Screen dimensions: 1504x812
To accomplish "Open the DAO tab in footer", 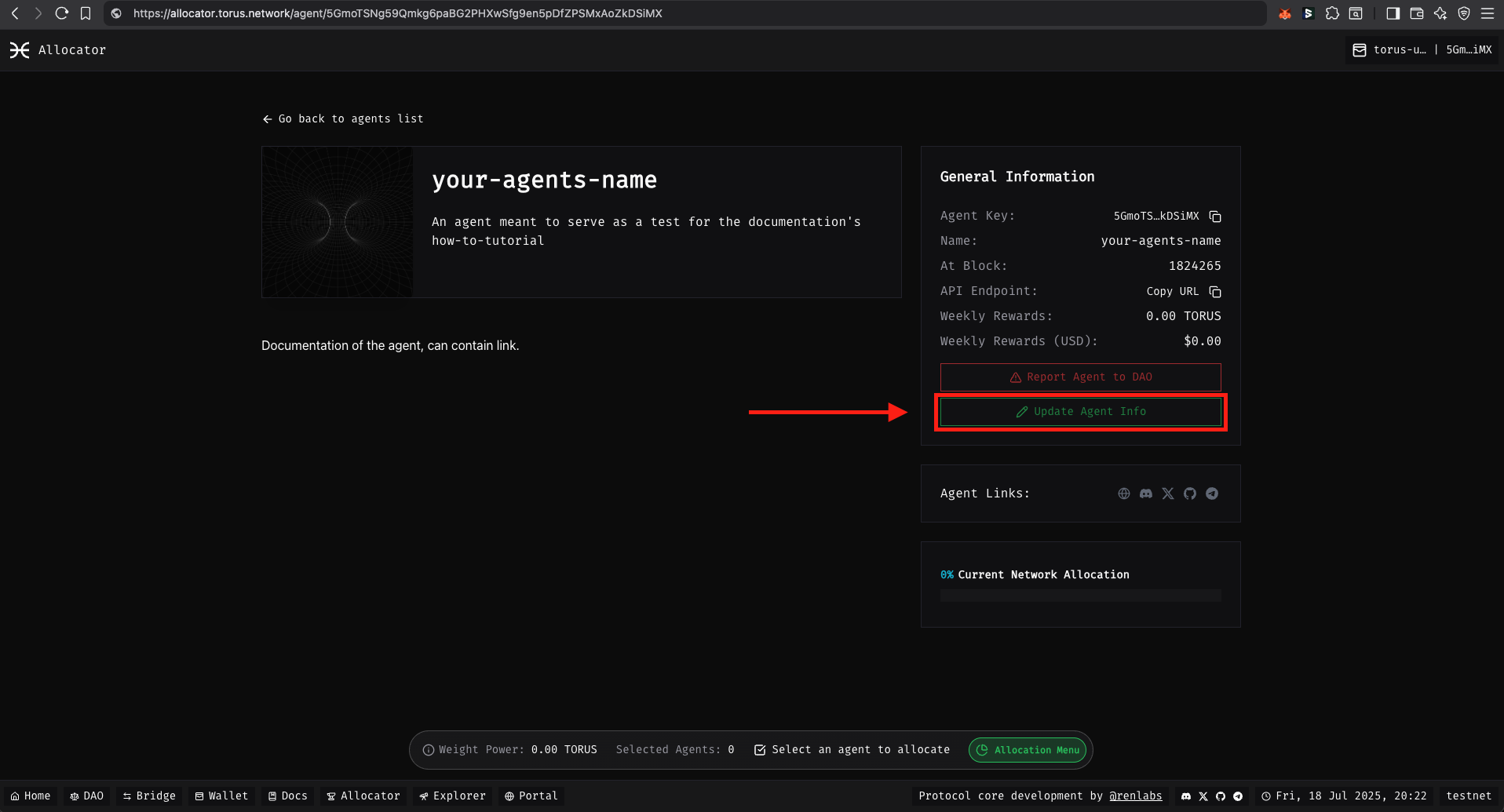I will (87, 796).
